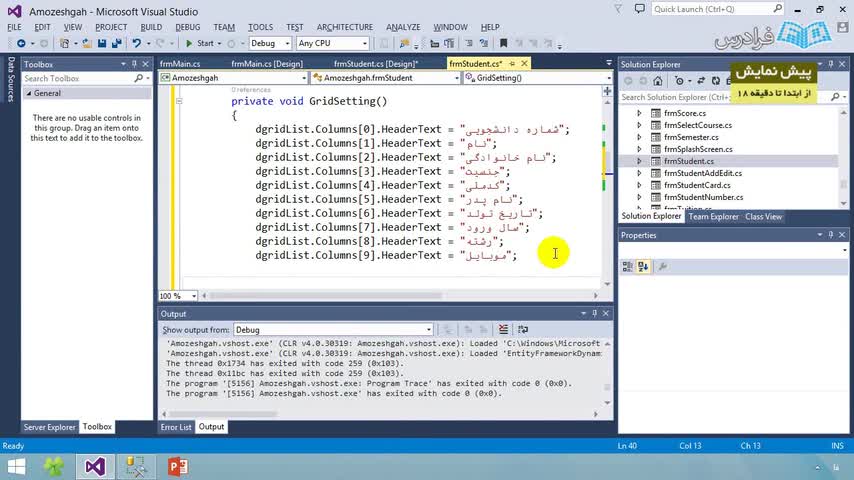Viewport: 854px width, 480px height.
Task: Click the Comment selected lines icon
Action: (x=468, y=43)
